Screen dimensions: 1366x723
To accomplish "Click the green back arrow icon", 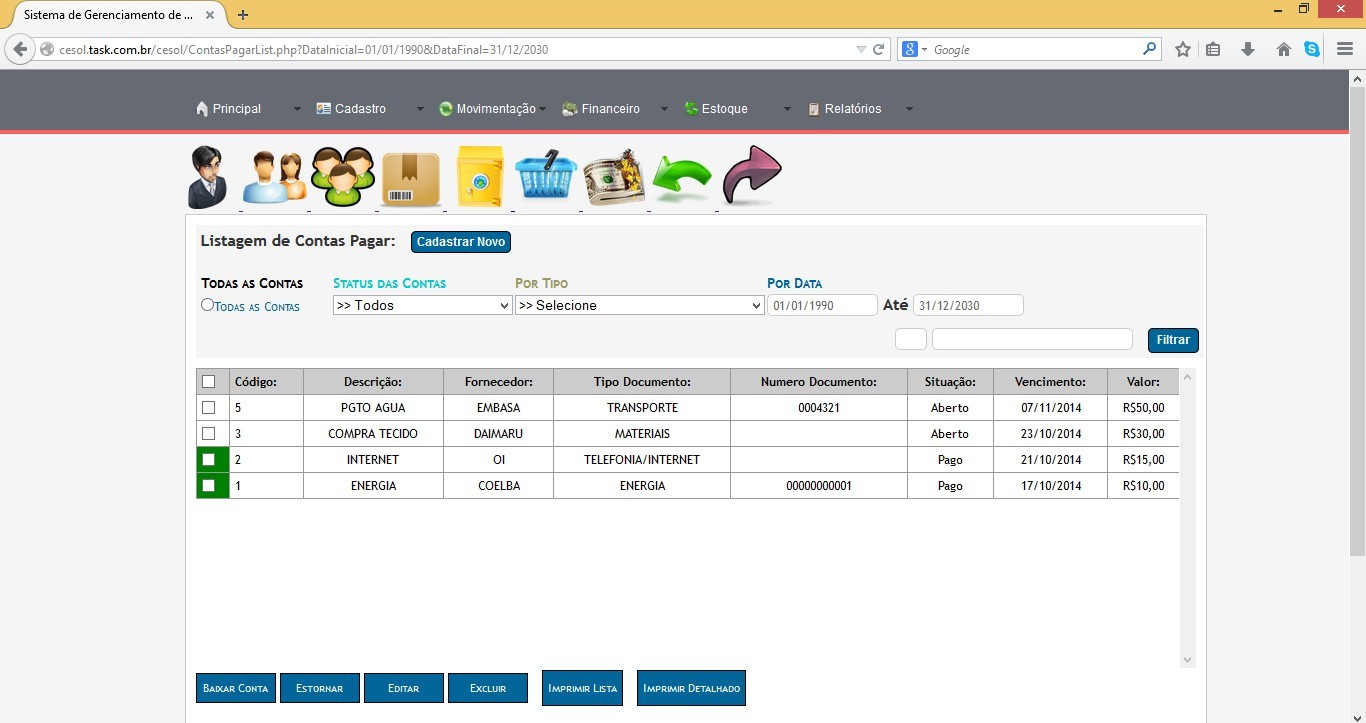I will click(x=682, y=180).
